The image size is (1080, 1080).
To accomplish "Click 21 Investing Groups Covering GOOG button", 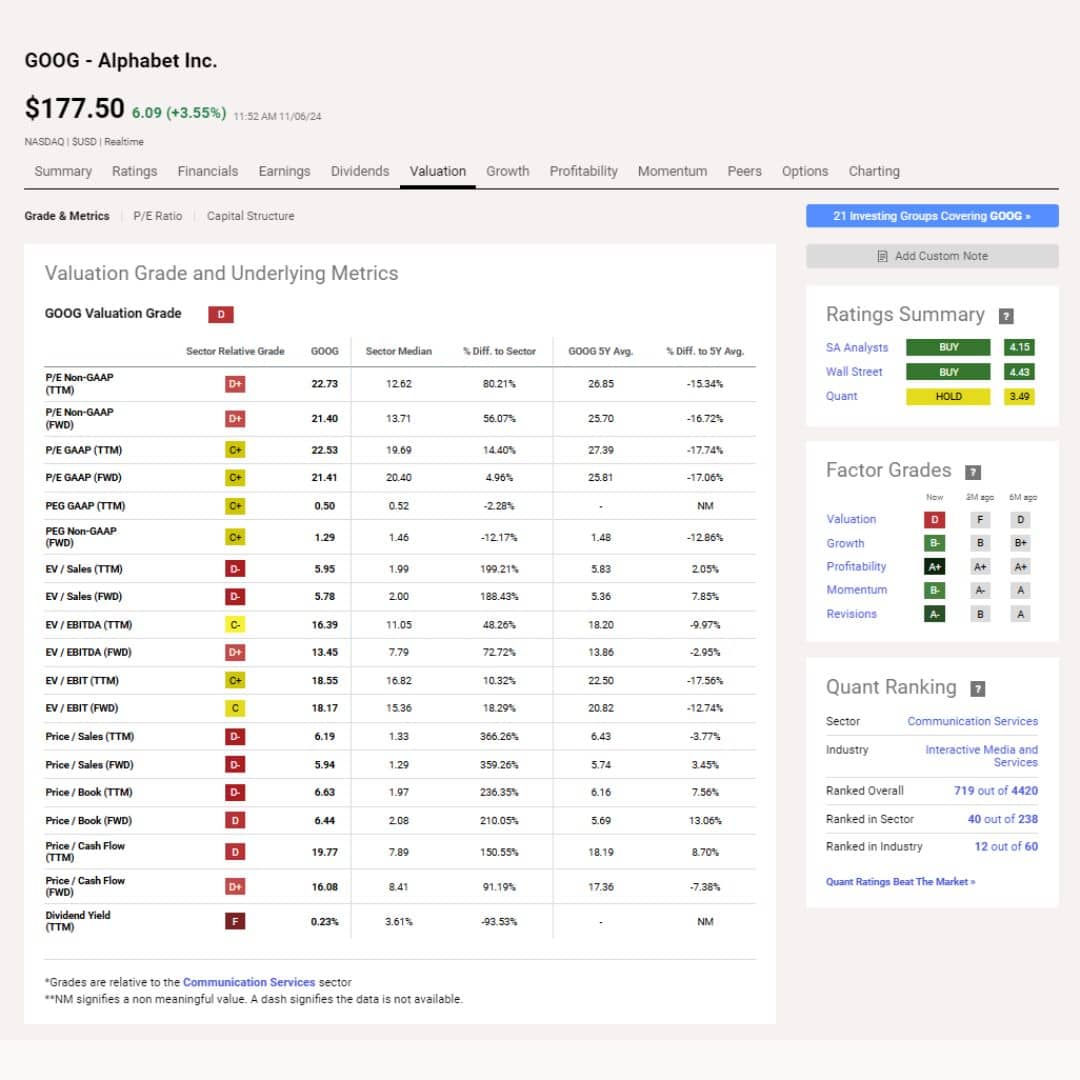I will click(x=932, y=216).
